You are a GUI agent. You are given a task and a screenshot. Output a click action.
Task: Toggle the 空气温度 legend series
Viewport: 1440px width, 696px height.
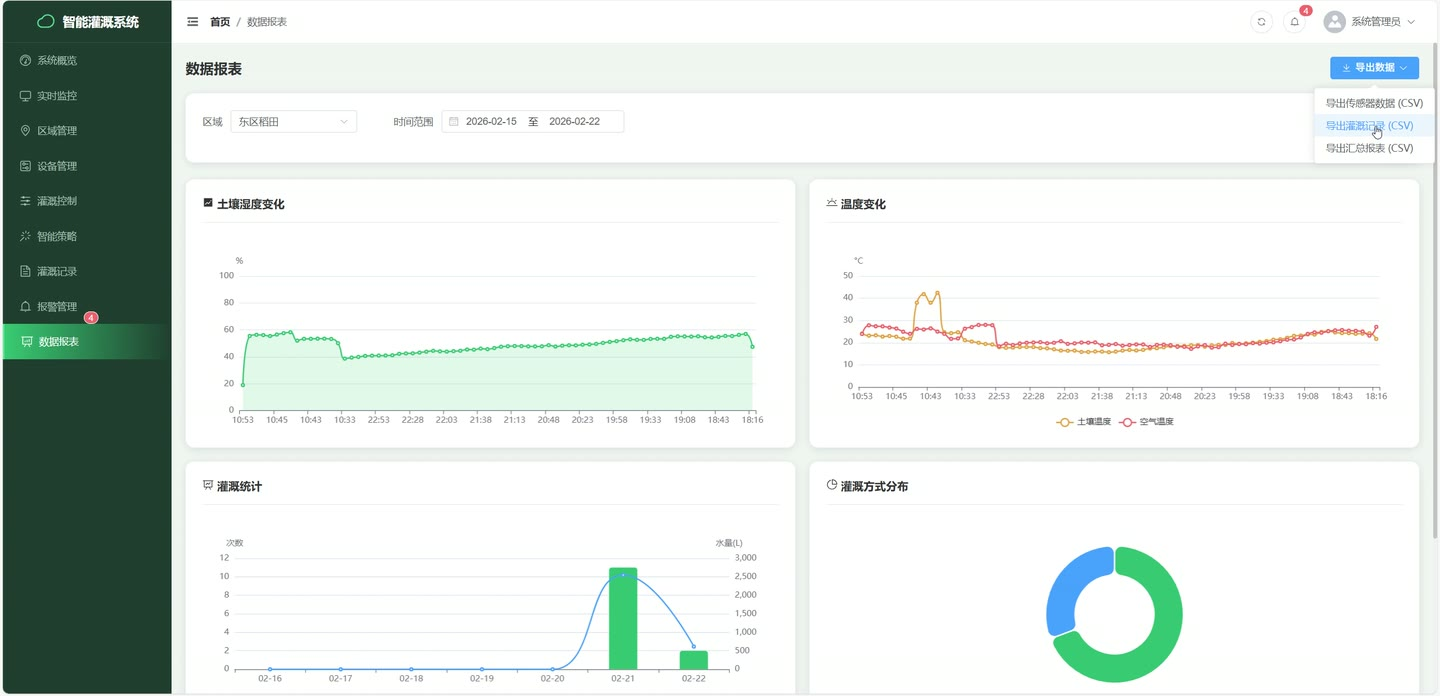1146,422
